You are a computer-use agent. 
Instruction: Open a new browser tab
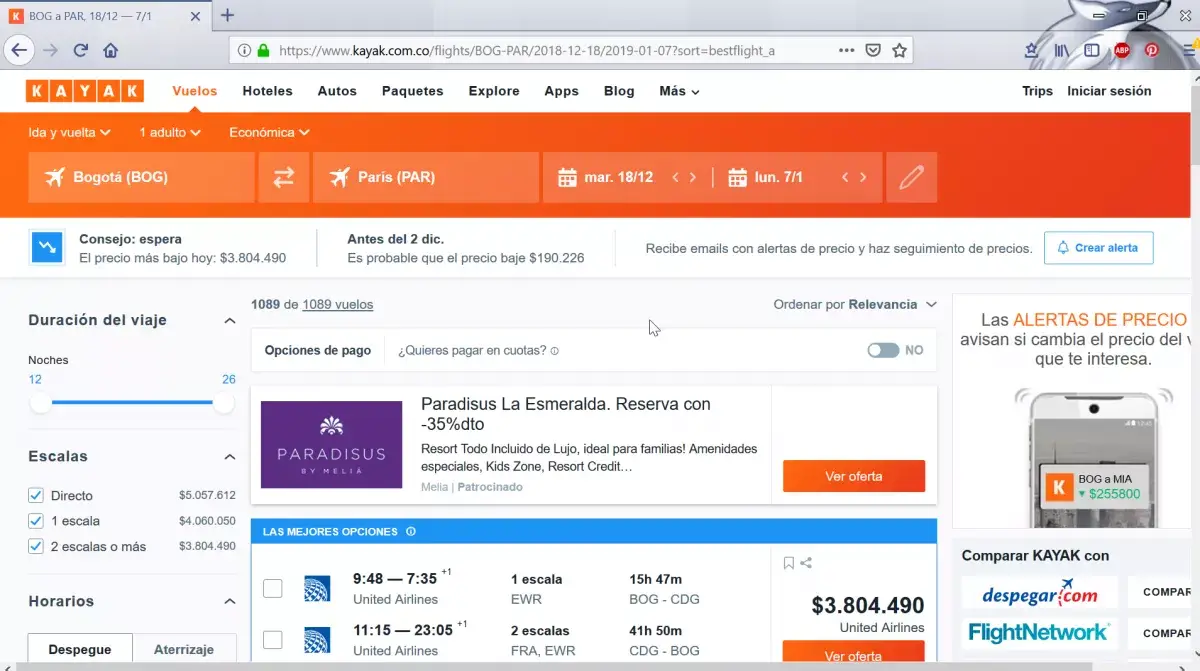coord(228,15)
